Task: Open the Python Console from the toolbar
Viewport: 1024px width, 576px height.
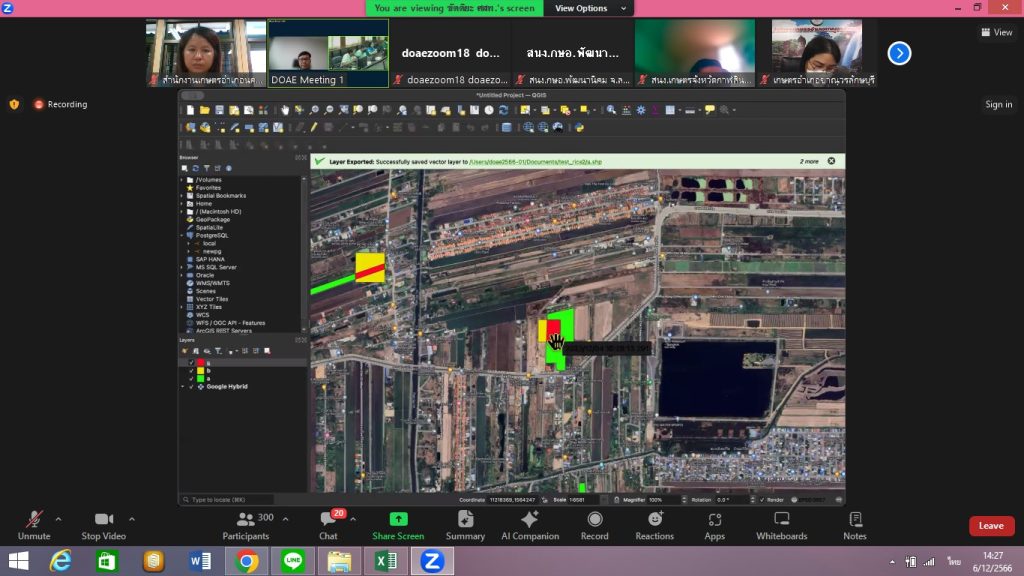Action: (x=579, y=127)
